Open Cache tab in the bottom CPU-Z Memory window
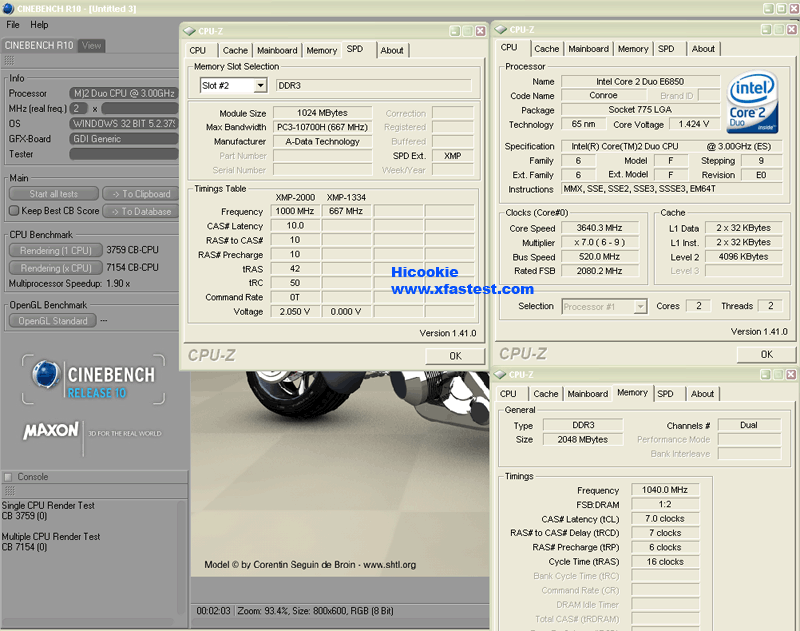The height and width of the screenshot is (631, 800). [546, 394]
